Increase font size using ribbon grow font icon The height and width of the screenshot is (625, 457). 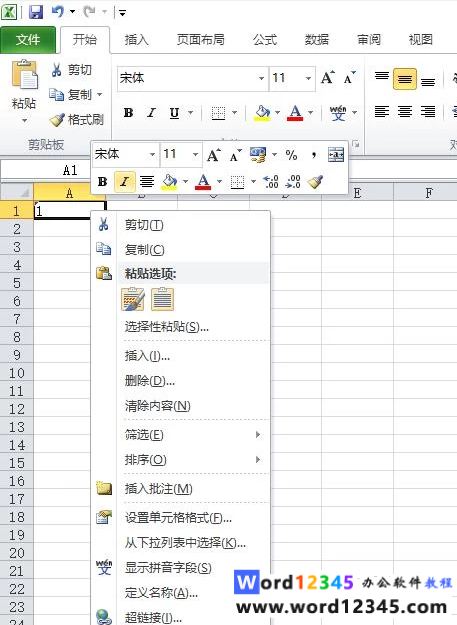[x=328, y=77]
